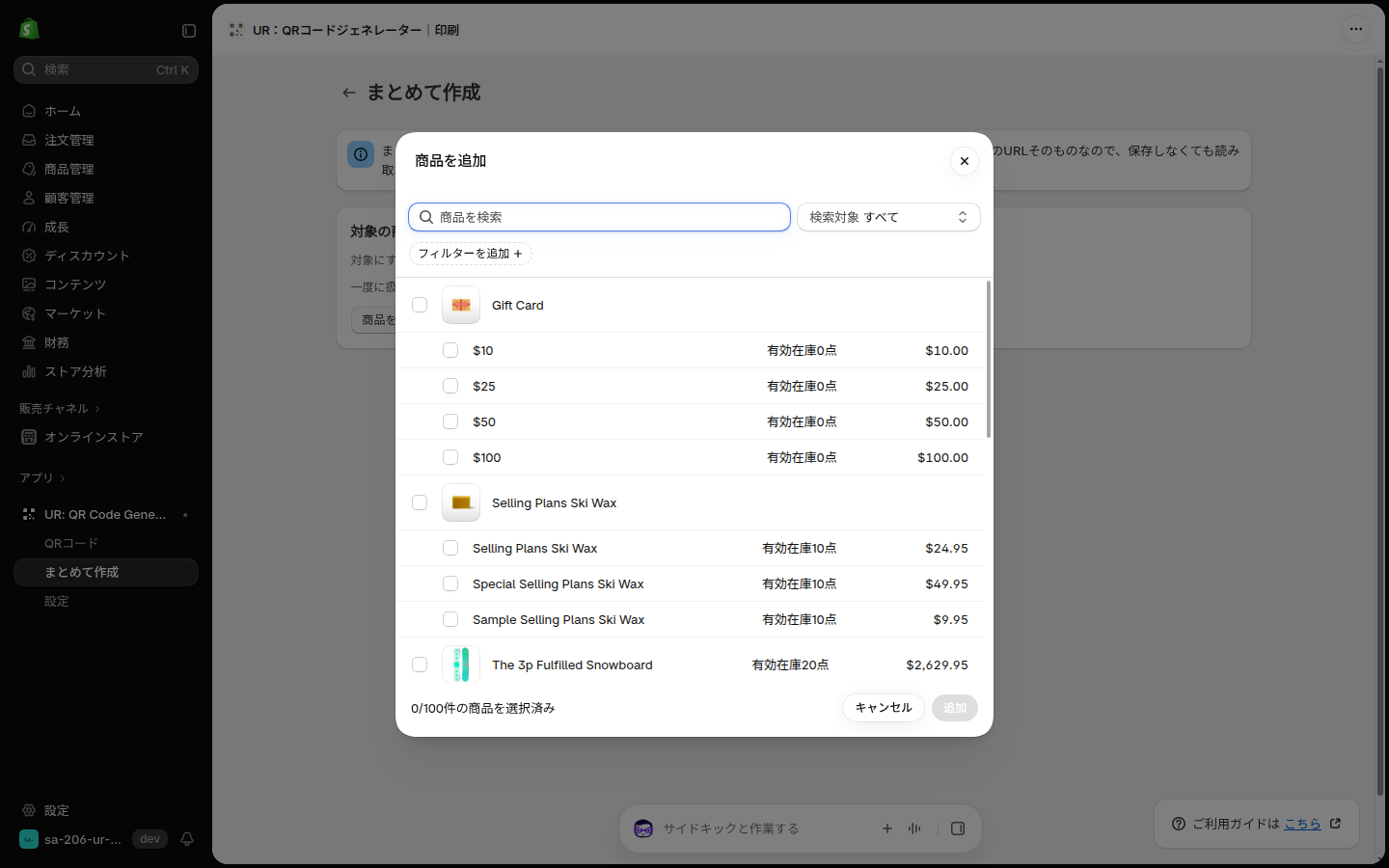Check the $25 variant checkbox
1389x868 pixels.
tap(450, 386)
